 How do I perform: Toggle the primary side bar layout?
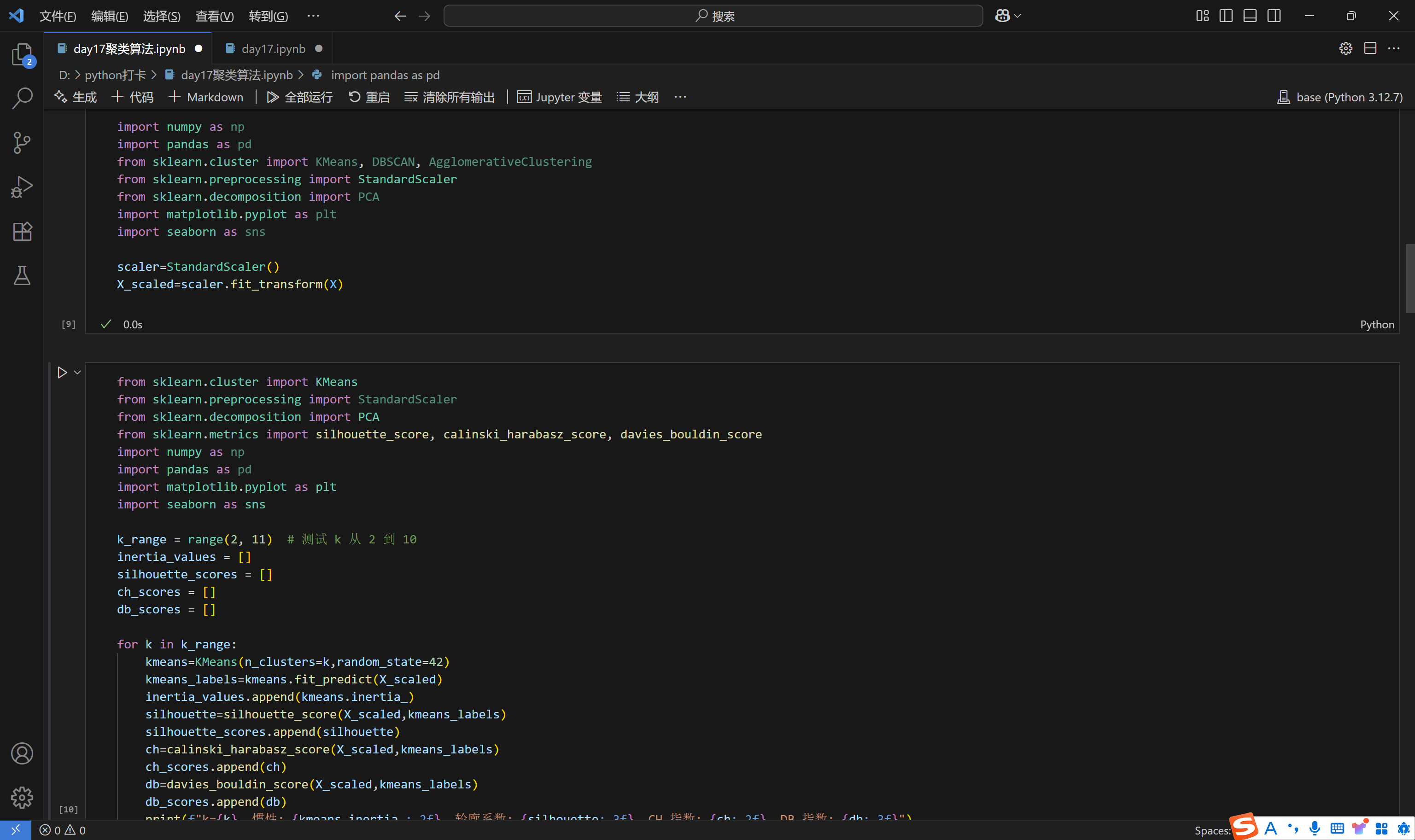pyautogui.click(x=1225, y=16)
